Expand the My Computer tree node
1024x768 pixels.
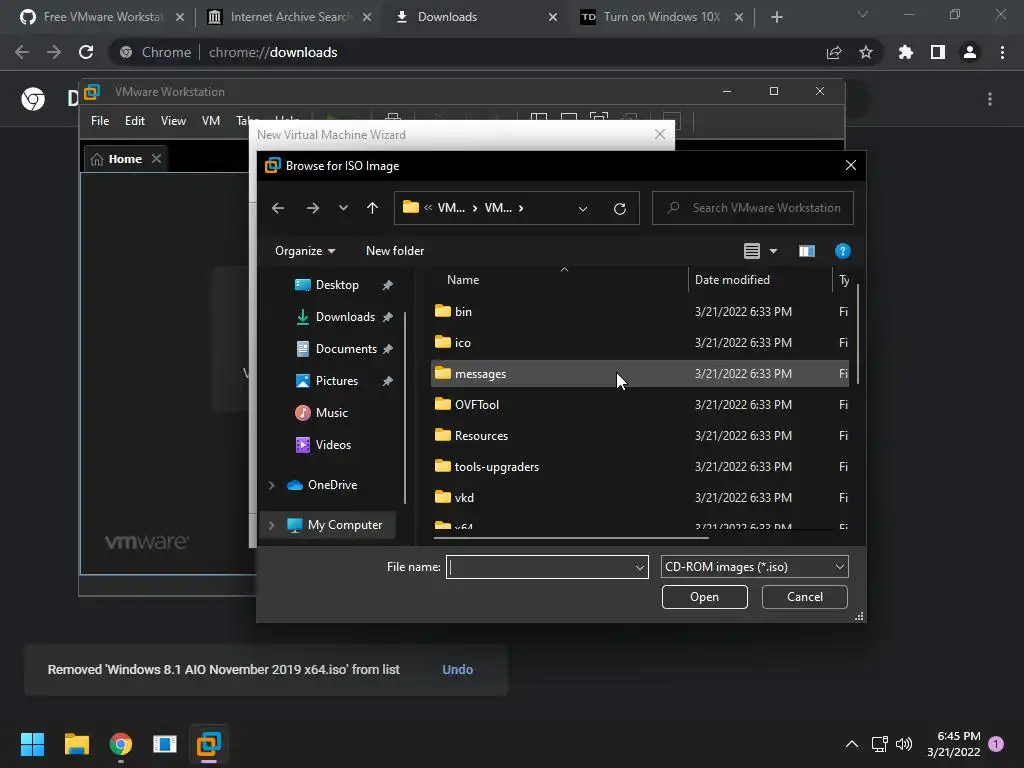point(271,525)
